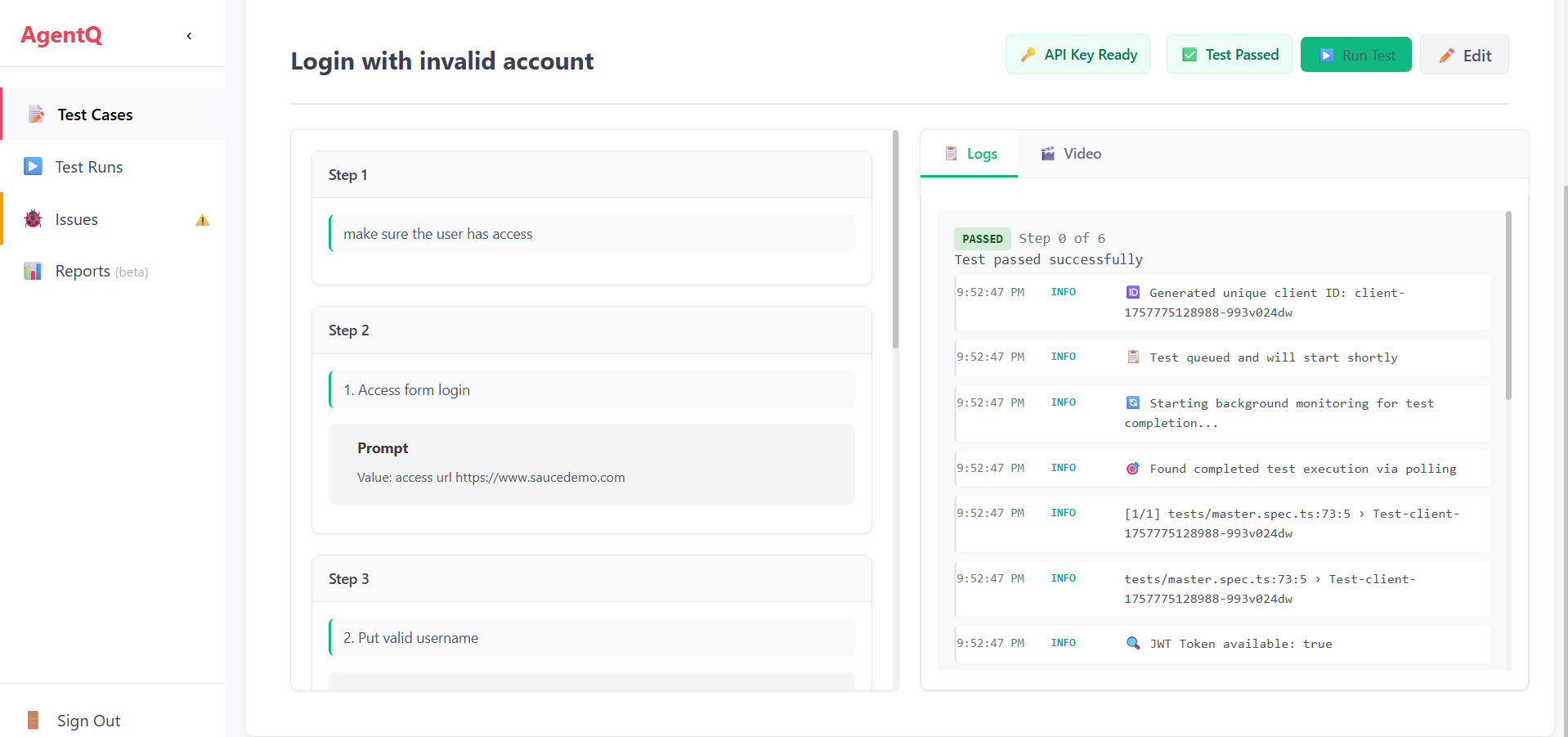
Task: Open Reports using the chart icon
Action: coord(33,271)
